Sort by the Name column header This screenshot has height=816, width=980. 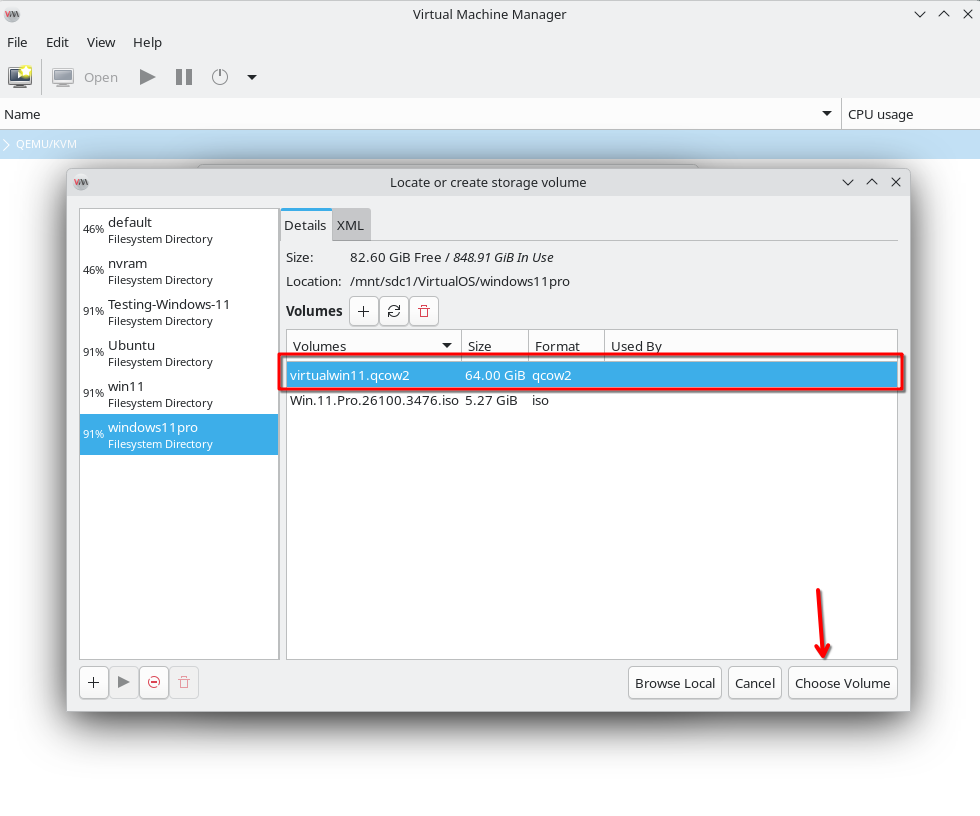click(420, 114)
